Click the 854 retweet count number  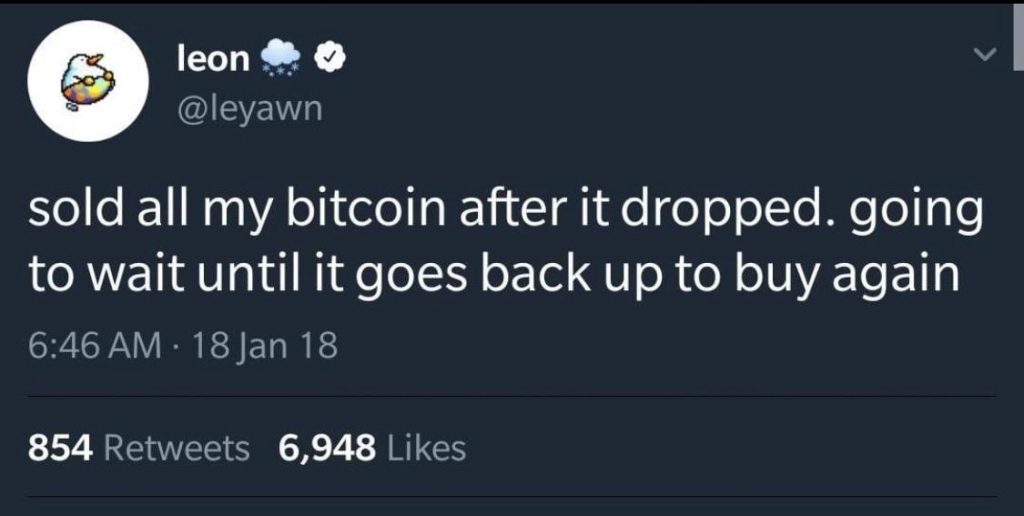tap(61, 448)
